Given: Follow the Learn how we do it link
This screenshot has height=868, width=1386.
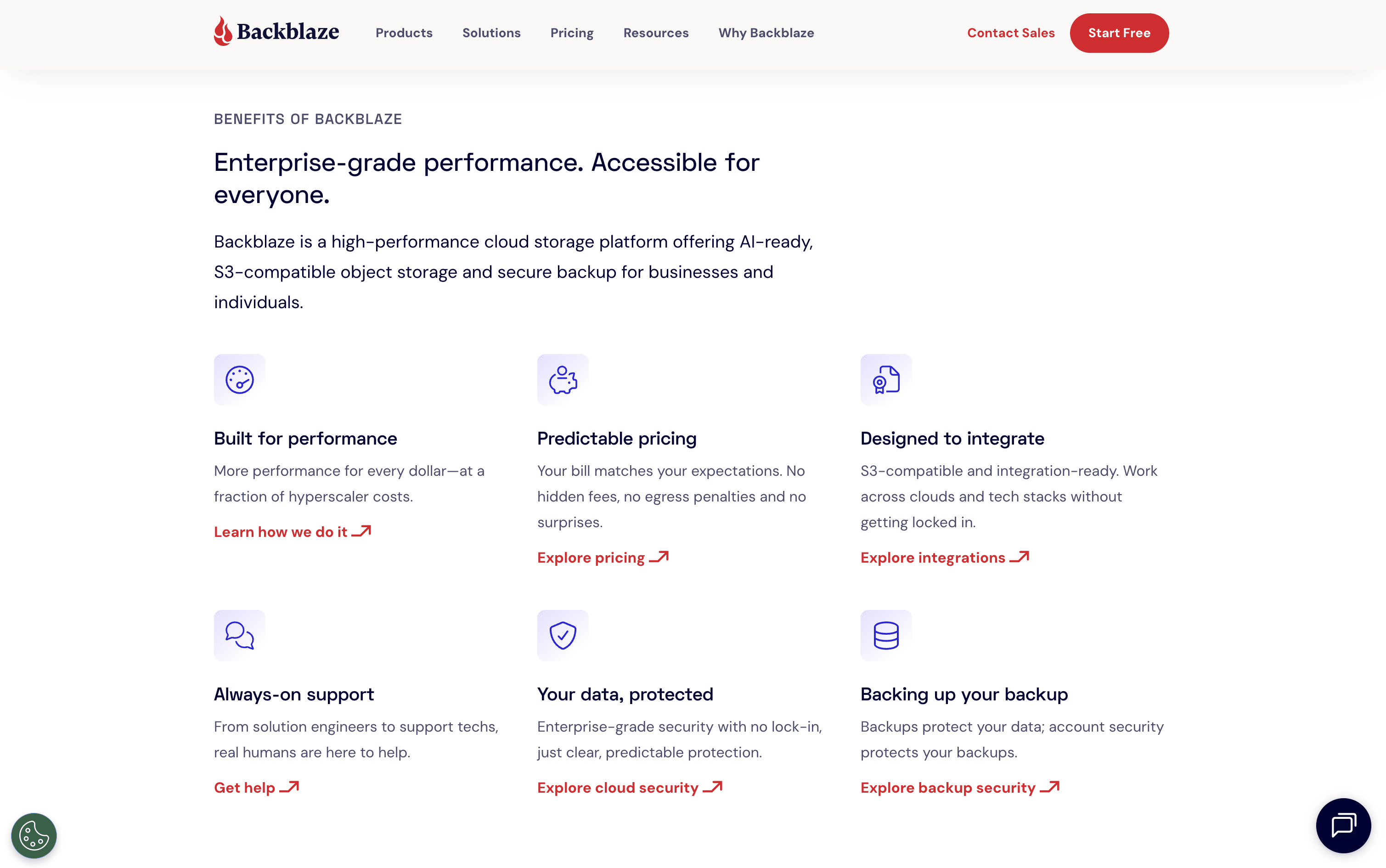Looking at the screenshot, I should (293, 532).
